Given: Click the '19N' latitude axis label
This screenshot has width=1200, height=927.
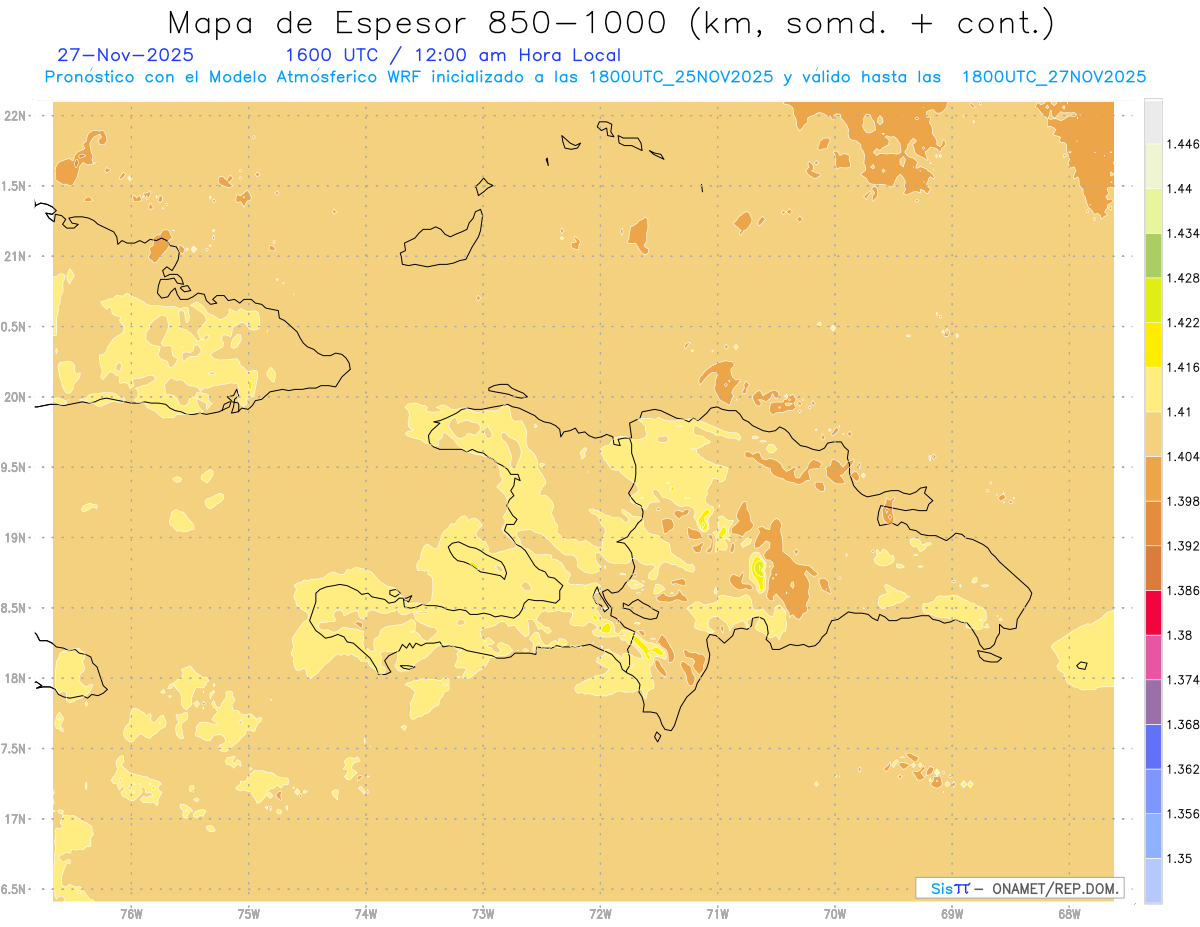Looking at the screenshot, I should pos(15,537).
